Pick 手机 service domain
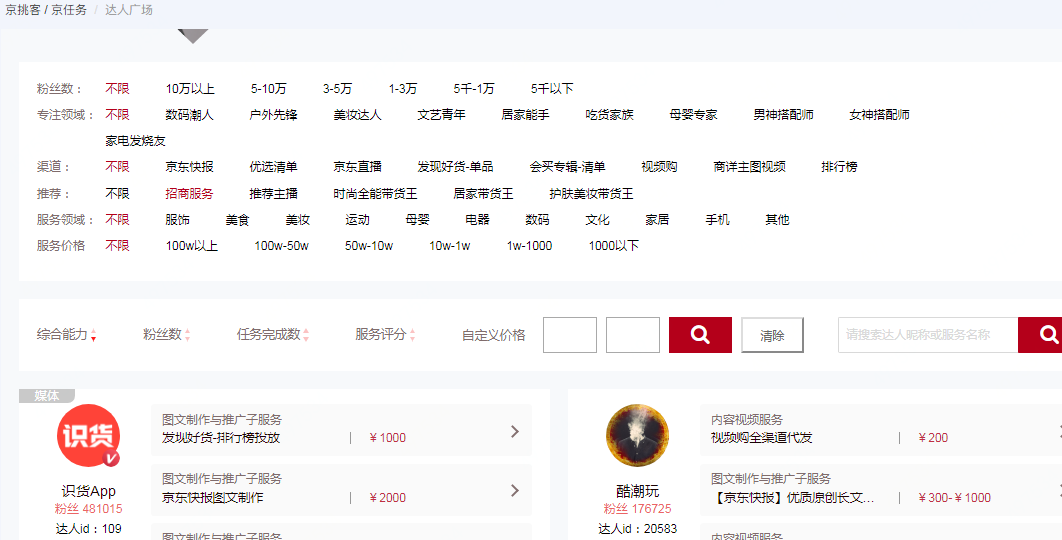 point(718,220)
